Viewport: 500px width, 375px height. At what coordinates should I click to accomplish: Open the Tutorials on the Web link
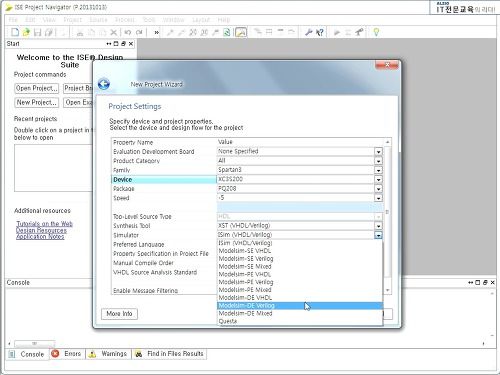pos(44,224)
